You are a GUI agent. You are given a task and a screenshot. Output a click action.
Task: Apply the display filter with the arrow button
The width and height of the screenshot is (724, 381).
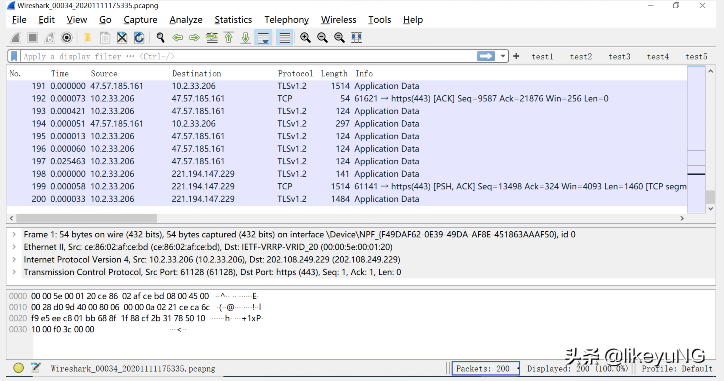coord(486,56)
